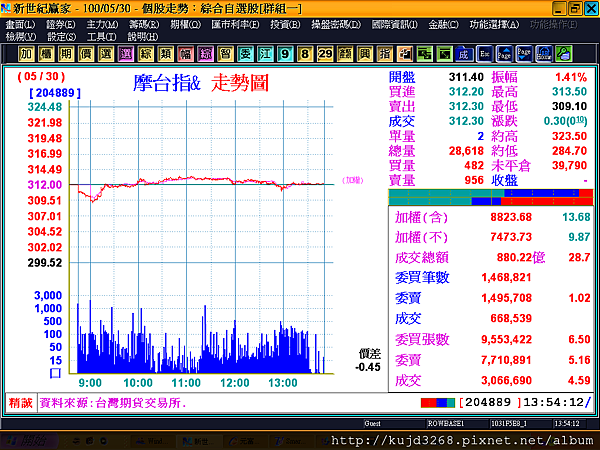The image size is (600, 450).
Task: Click the 開始 Start button on taskbar
Action: coord(30,441)
